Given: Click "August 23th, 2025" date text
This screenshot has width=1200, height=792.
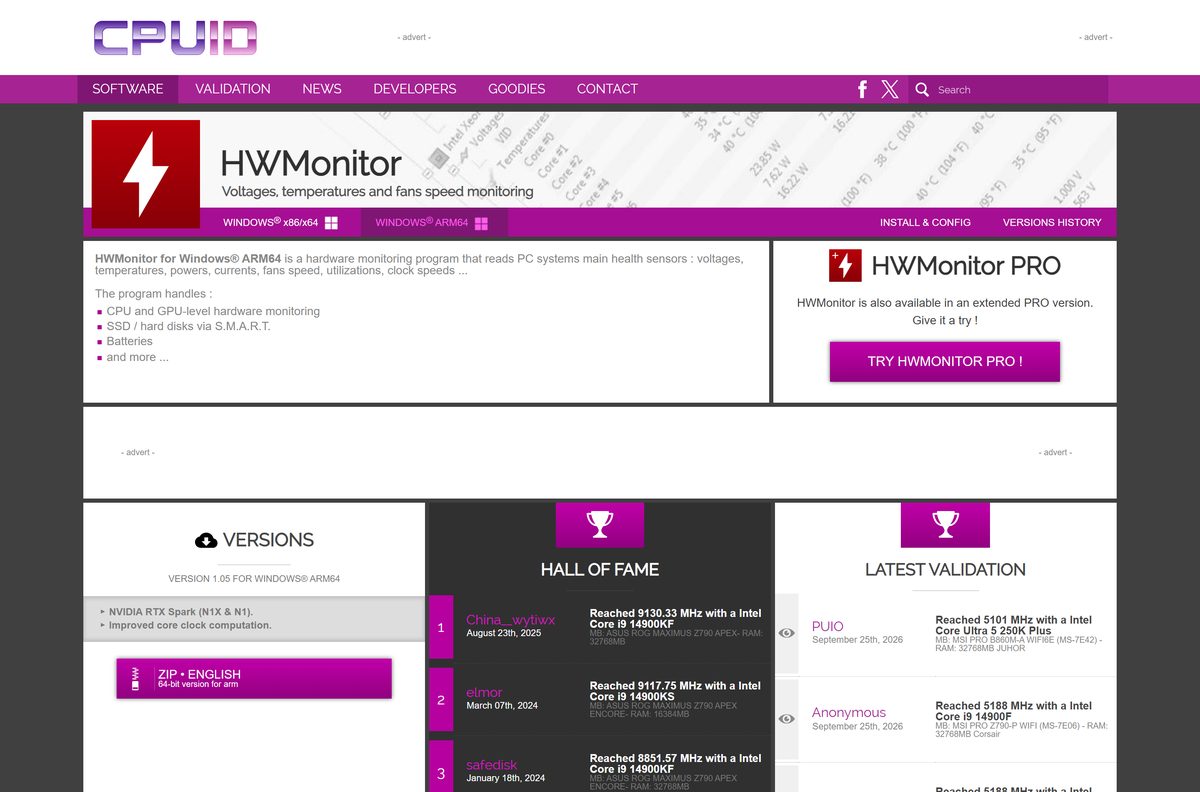Looking at the screenshot, I should coord(504,633).
